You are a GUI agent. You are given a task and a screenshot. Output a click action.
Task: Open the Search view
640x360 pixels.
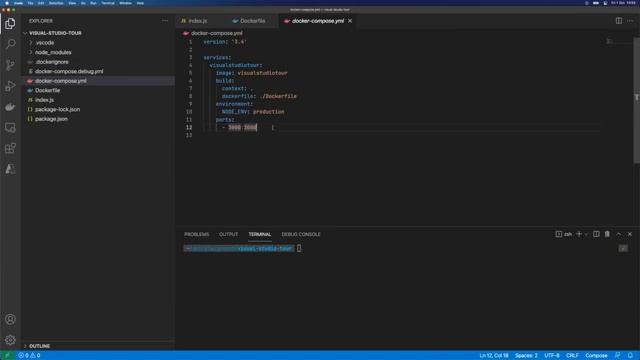coord(10,44)
